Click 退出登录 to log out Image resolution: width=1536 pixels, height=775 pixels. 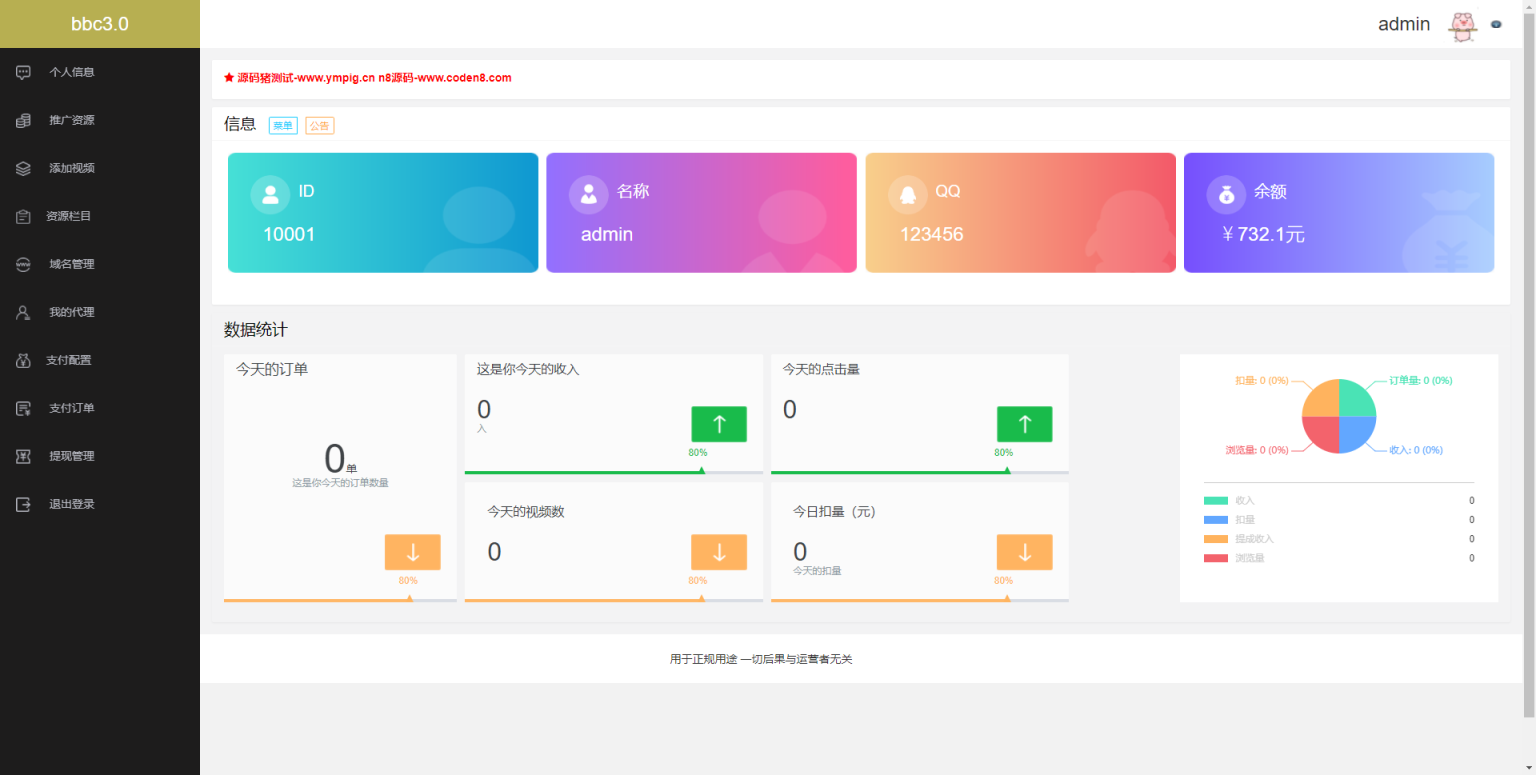pos(23,504)
